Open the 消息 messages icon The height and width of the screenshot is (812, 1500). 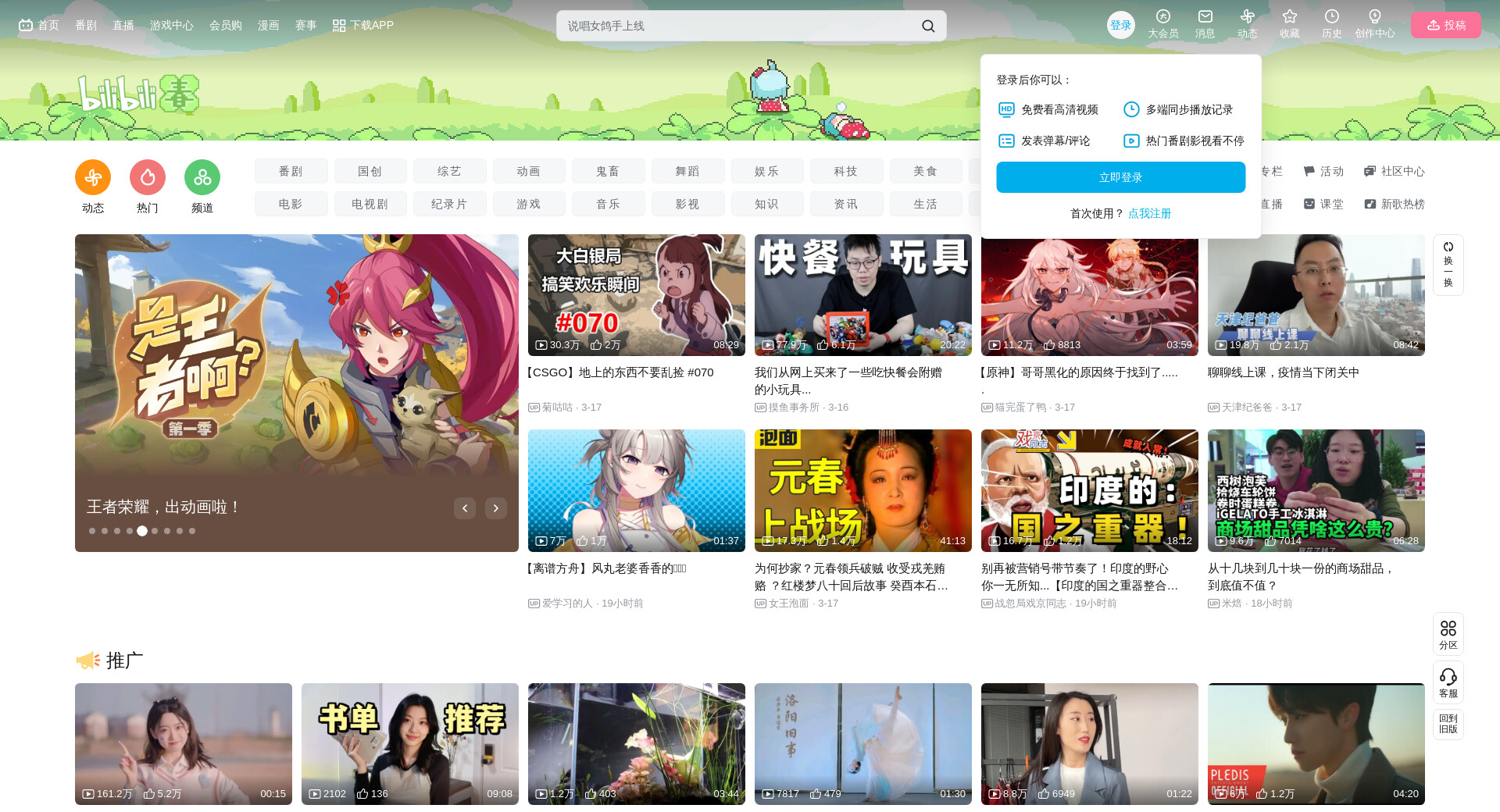pyautogui.click(x=1205, y=17)
